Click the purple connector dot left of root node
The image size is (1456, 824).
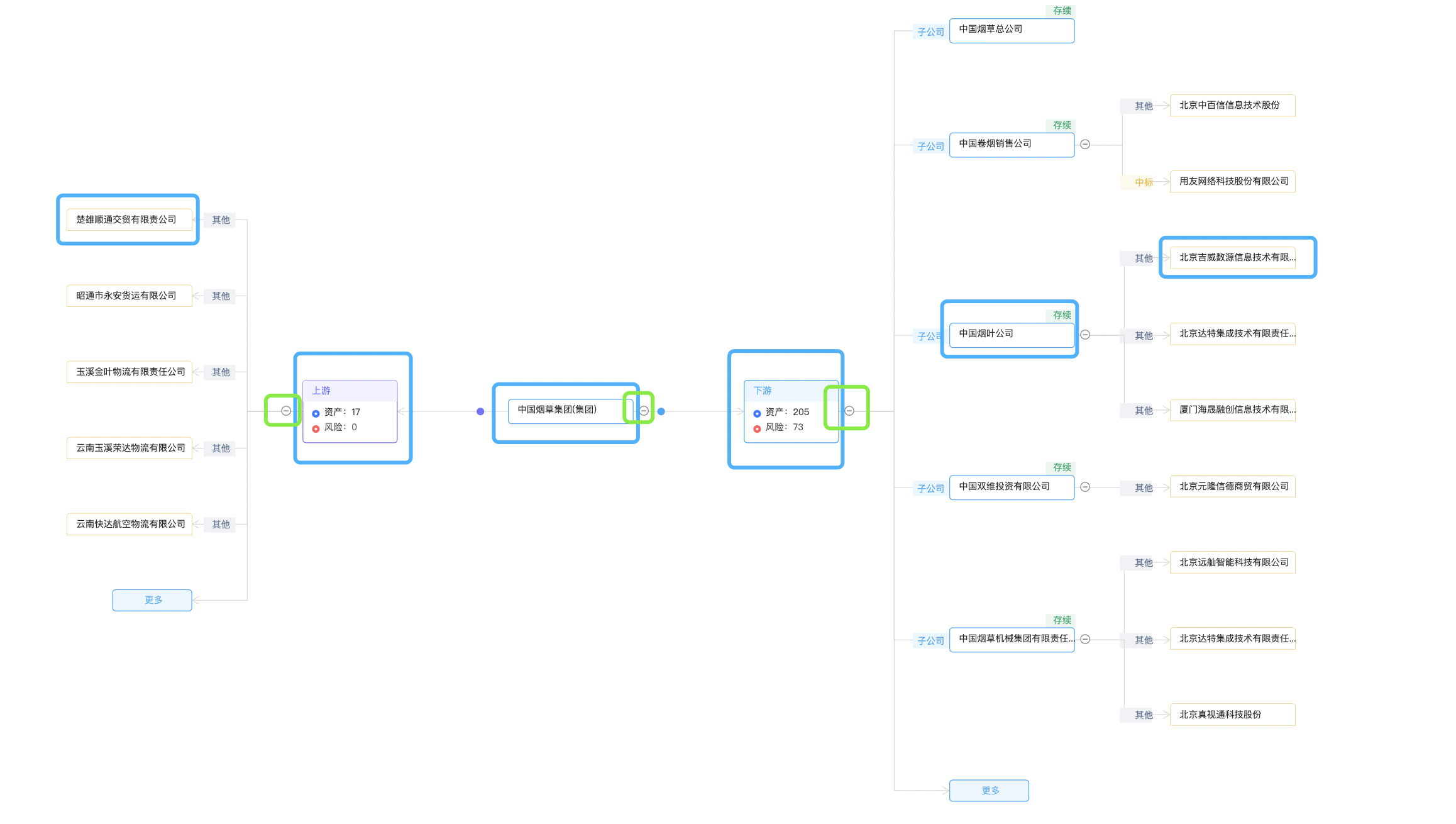pos(480,411)
